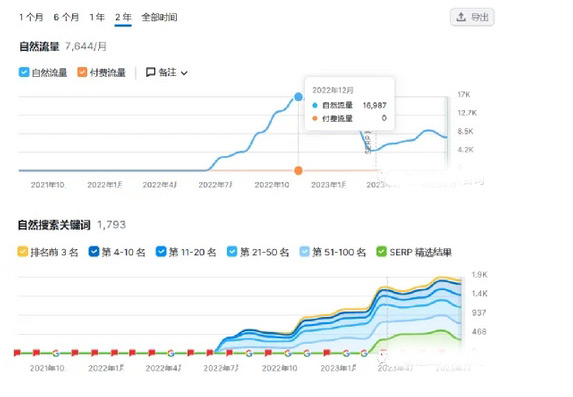This screenshot has width=573, height=397.
Task: Click the Google marker near 2022年4月
Action: click(x=171, y=353)
